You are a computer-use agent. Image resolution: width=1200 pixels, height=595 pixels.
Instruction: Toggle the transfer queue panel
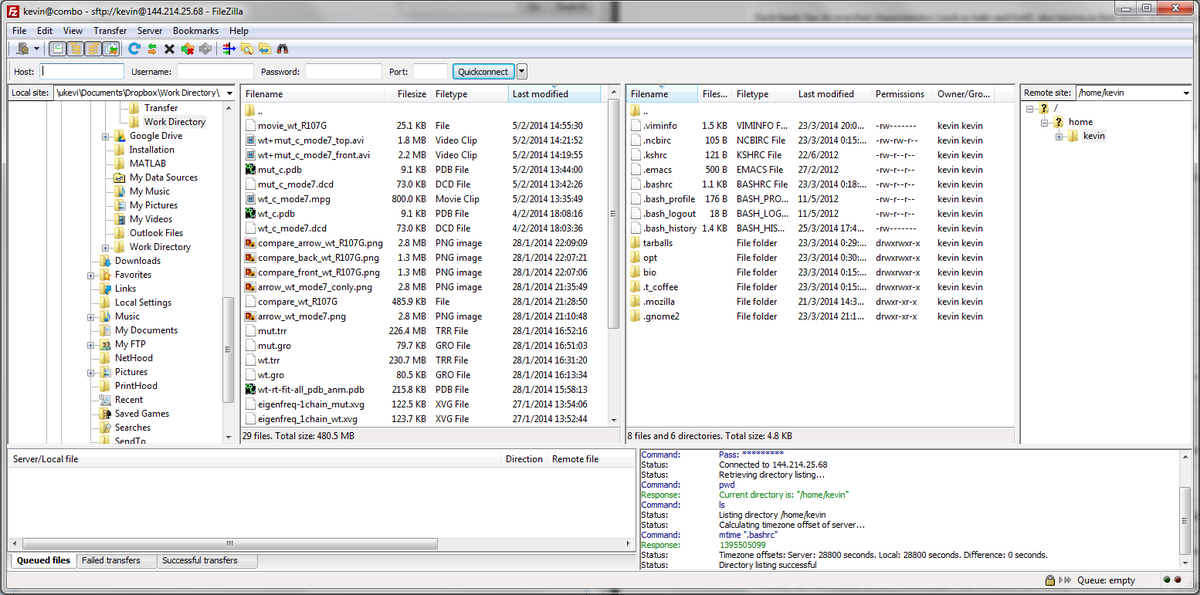[x=111, y=48]
